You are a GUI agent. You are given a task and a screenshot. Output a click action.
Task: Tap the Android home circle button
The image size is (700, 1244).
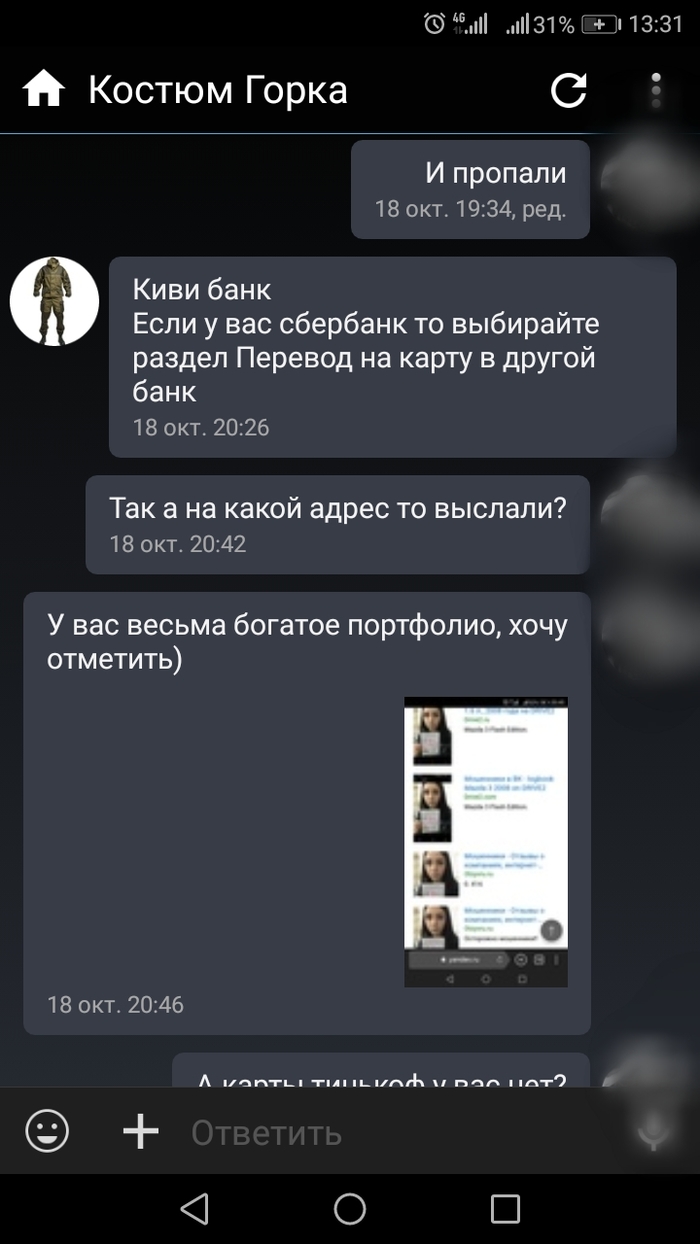tap(350, 1208)
